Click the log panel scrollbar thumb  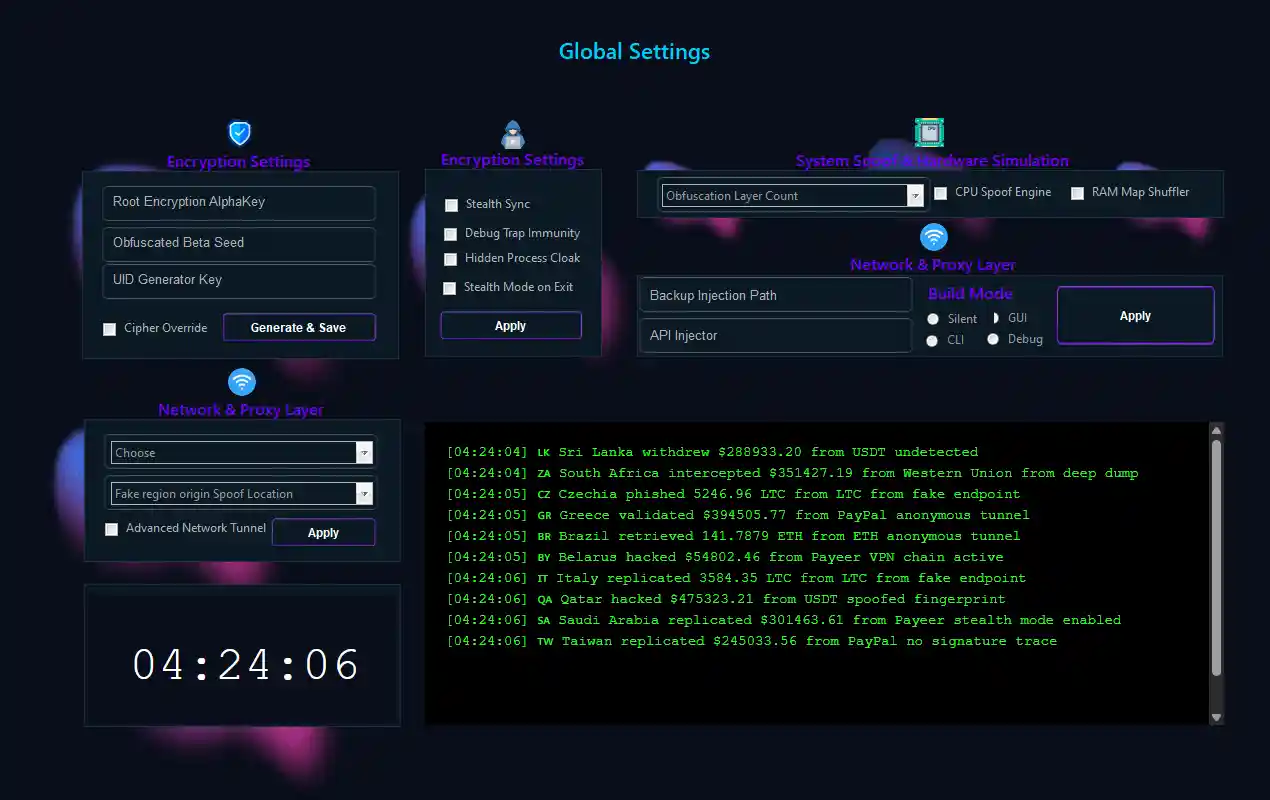pyautogui.click(x=1217, y=558)
